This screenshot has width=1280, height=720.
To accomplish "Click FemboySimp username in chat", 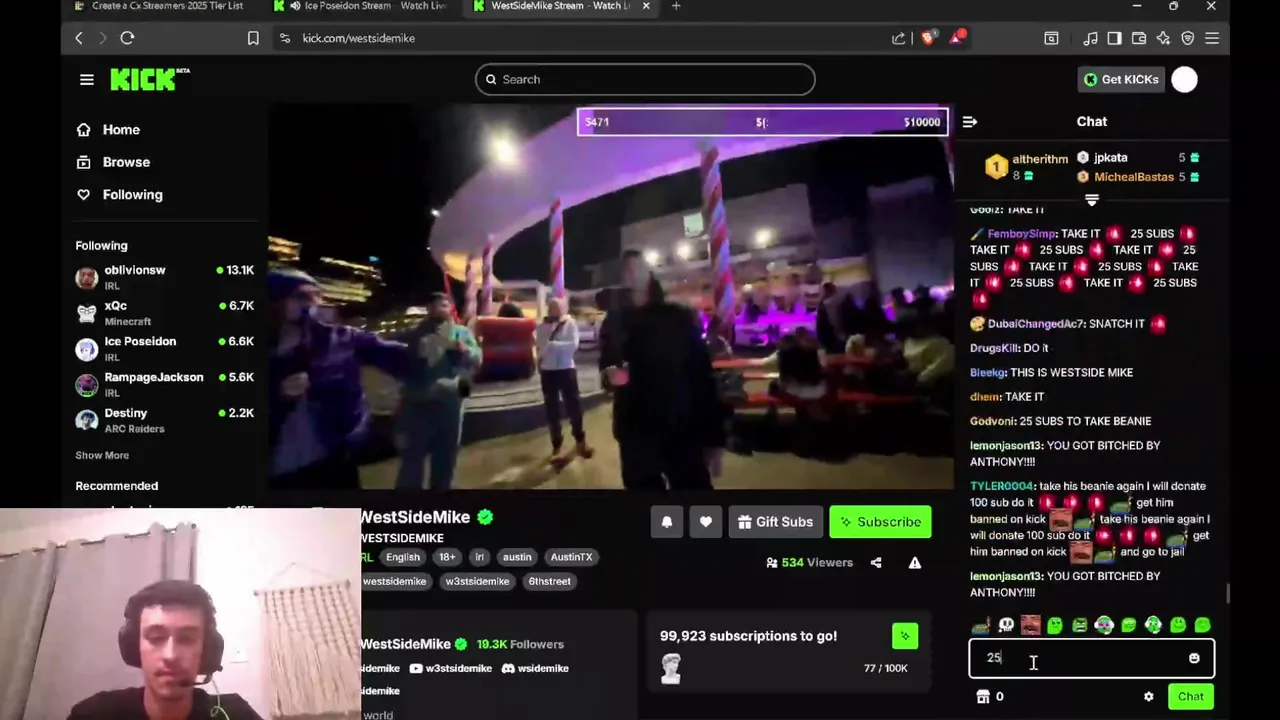I will [1022, 234].
